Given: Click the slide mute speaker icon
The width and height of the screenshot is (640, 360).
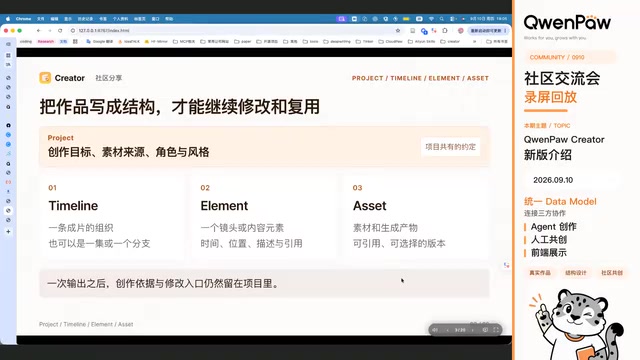Looking at the screenshot, I should [435, 330].
